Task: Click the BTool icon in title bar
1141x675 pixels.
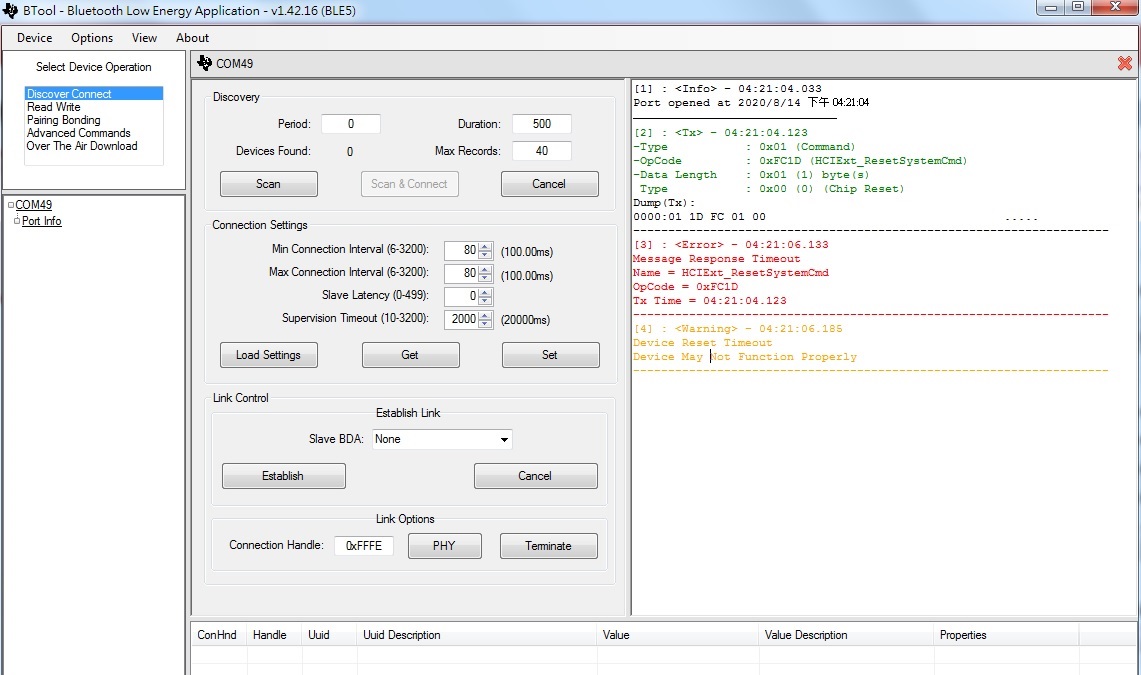Action: 11,9
